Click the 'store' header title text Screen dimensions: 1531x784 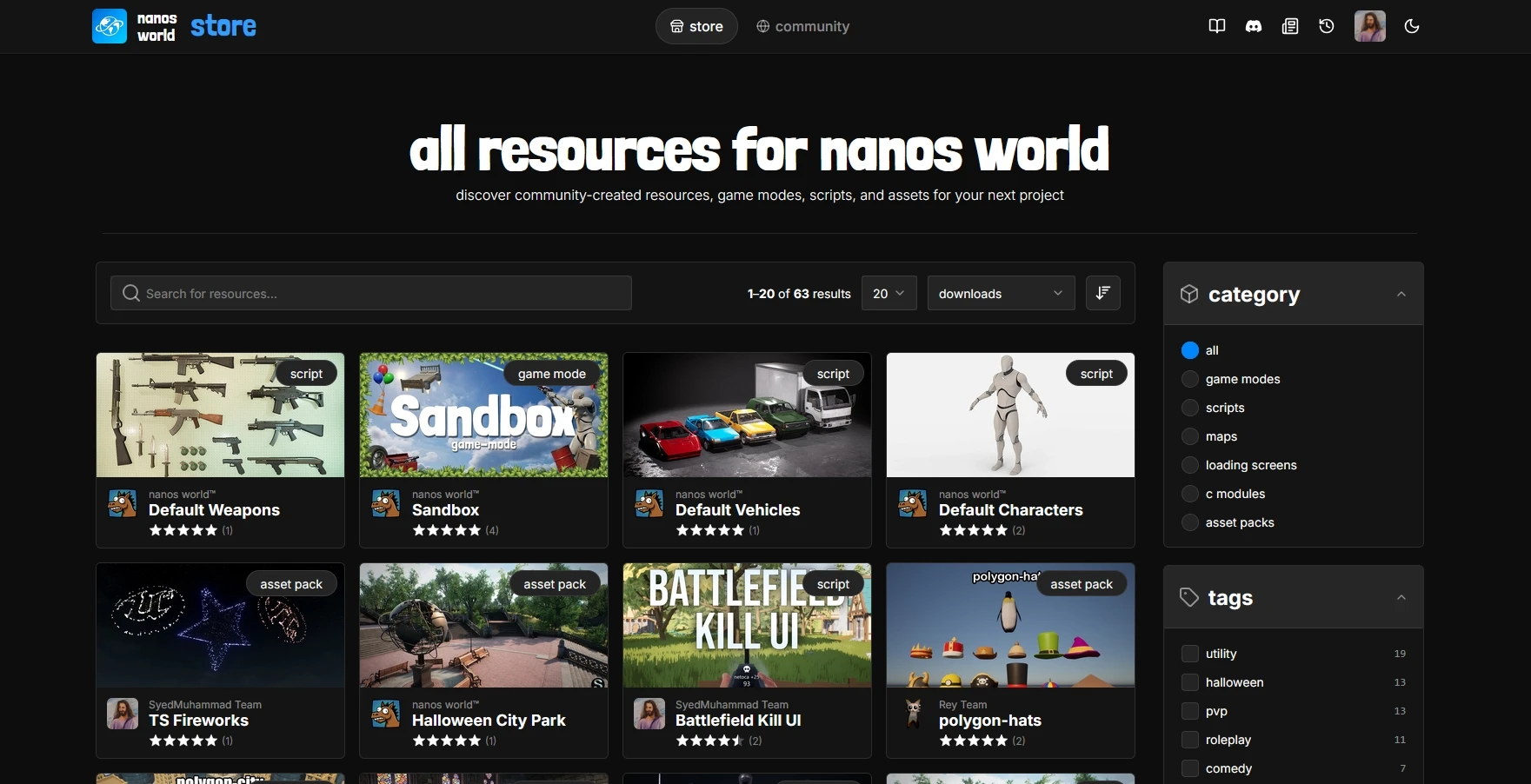tap(223, 26)
